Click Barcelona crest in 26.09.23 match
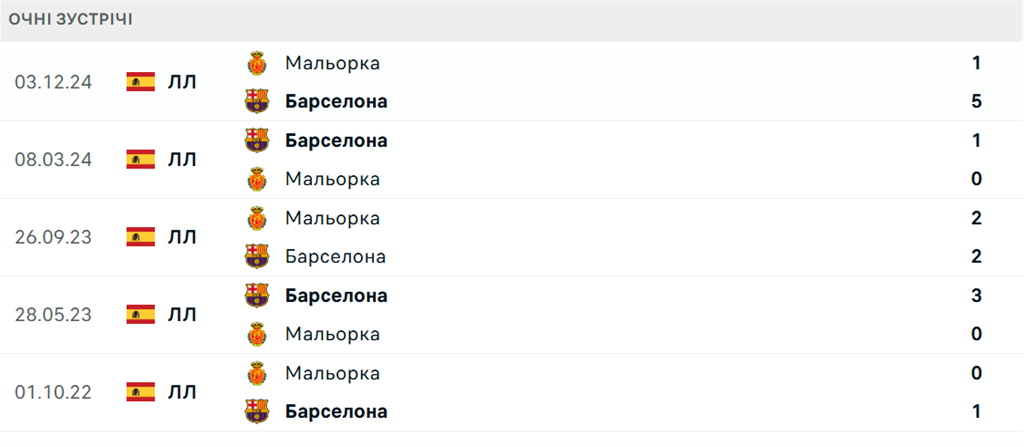The height and width of the screenshot is (447, 1024). (257, 257)
